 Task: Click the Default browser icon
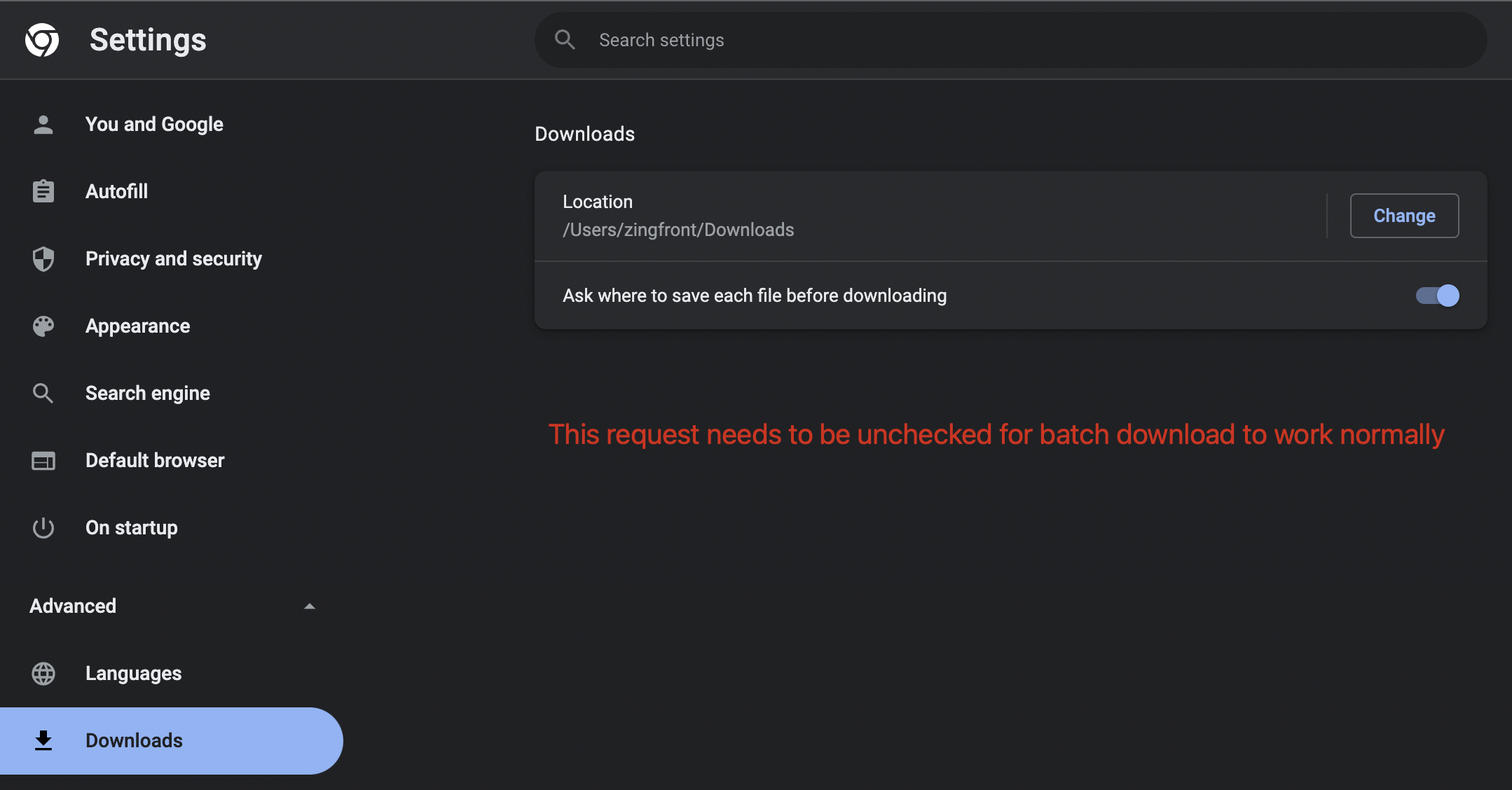[x=42, y=460]
